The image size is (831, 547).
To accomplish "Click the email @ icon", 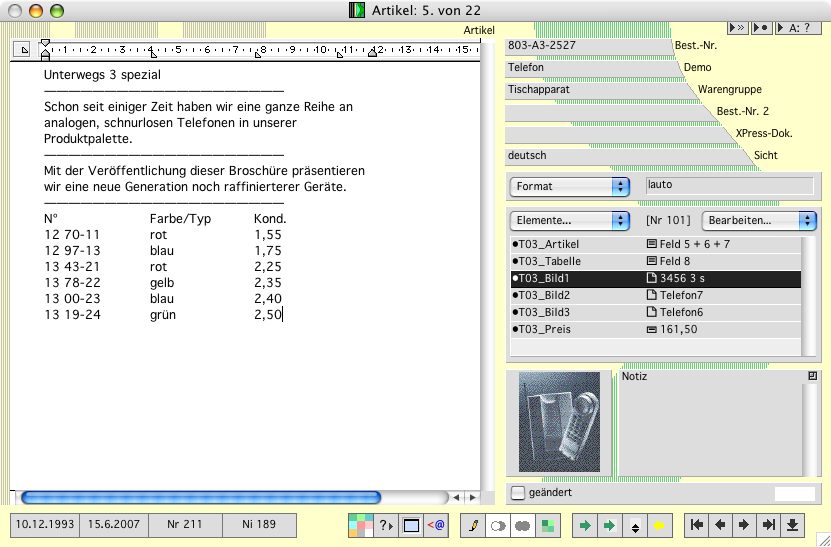I will pyautogui.click(x=436, y=524).
